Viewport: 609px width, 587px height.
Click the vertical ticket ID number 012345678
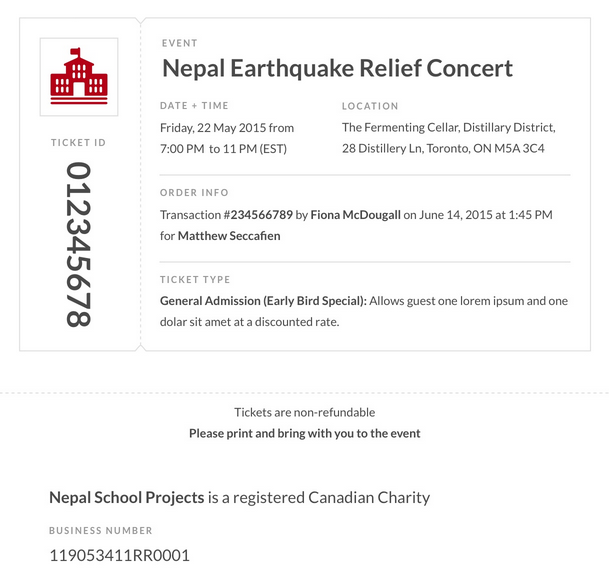pos(79,245)
